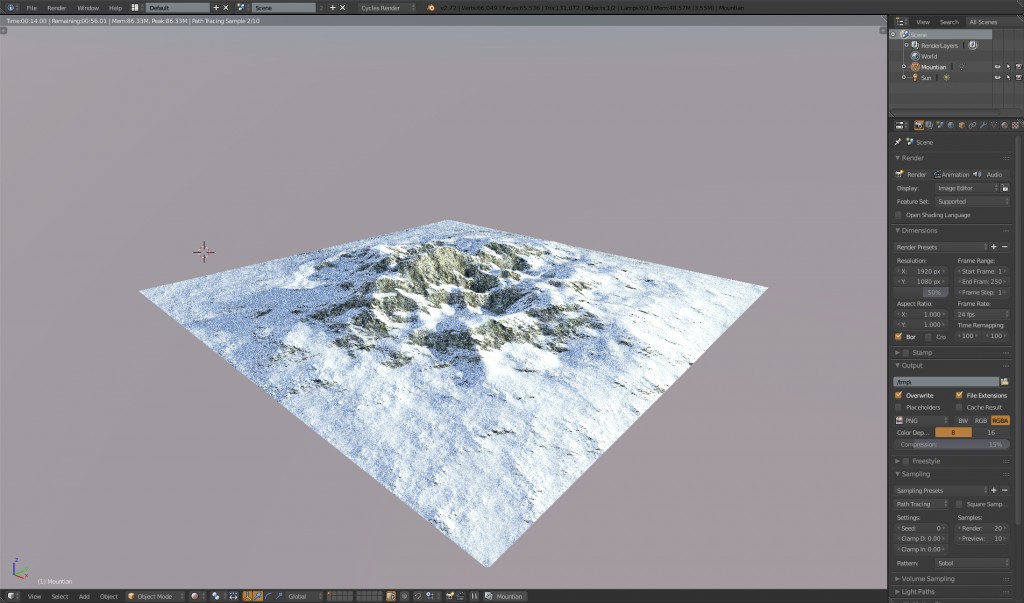
Task: Open the Material properties checkered sphere icon
Action: (x=1004, y=124)
